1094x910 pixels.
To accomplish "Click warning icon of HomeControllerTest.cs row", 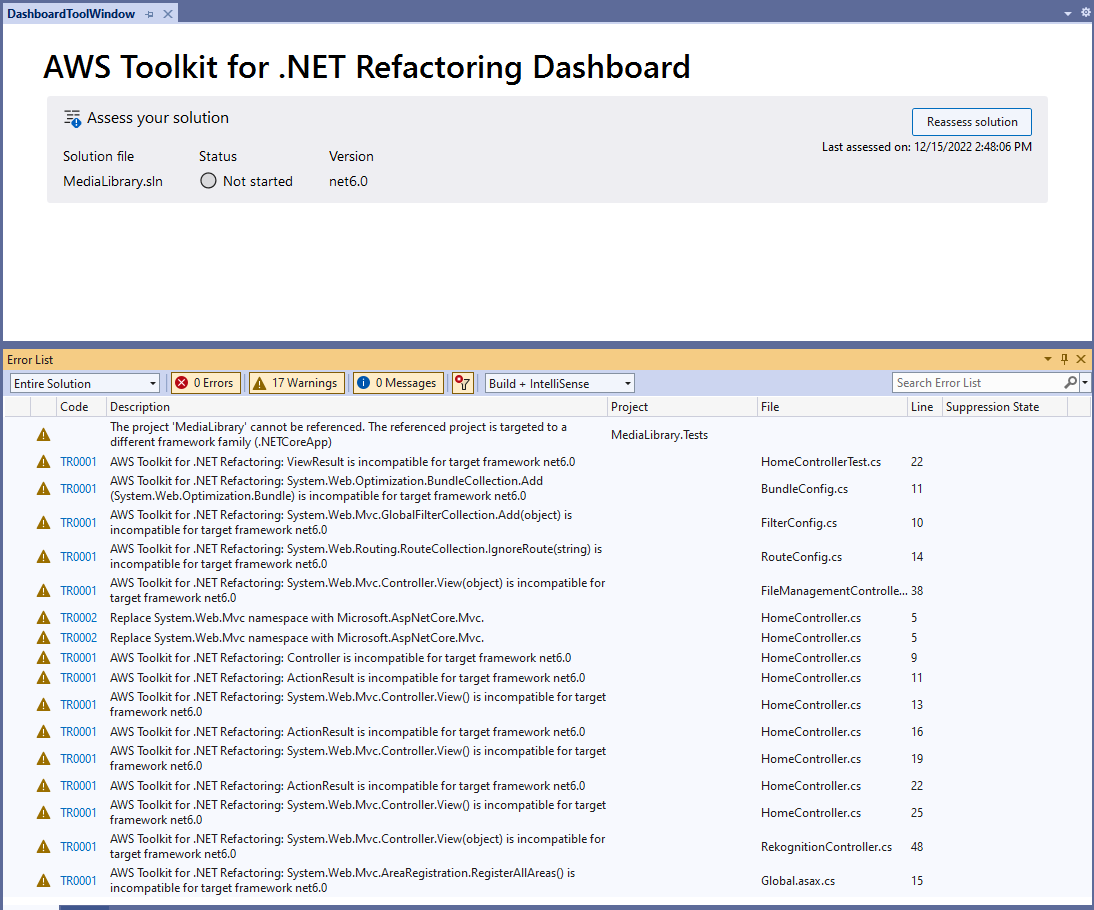I will tap(43, 462).
